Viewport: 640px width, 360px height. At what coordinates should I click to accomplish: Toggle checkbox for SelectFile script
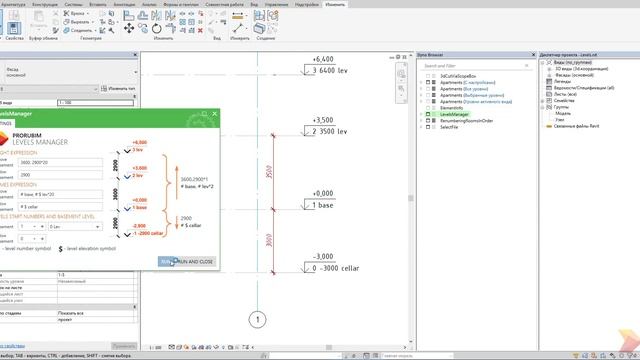[428, 127]
